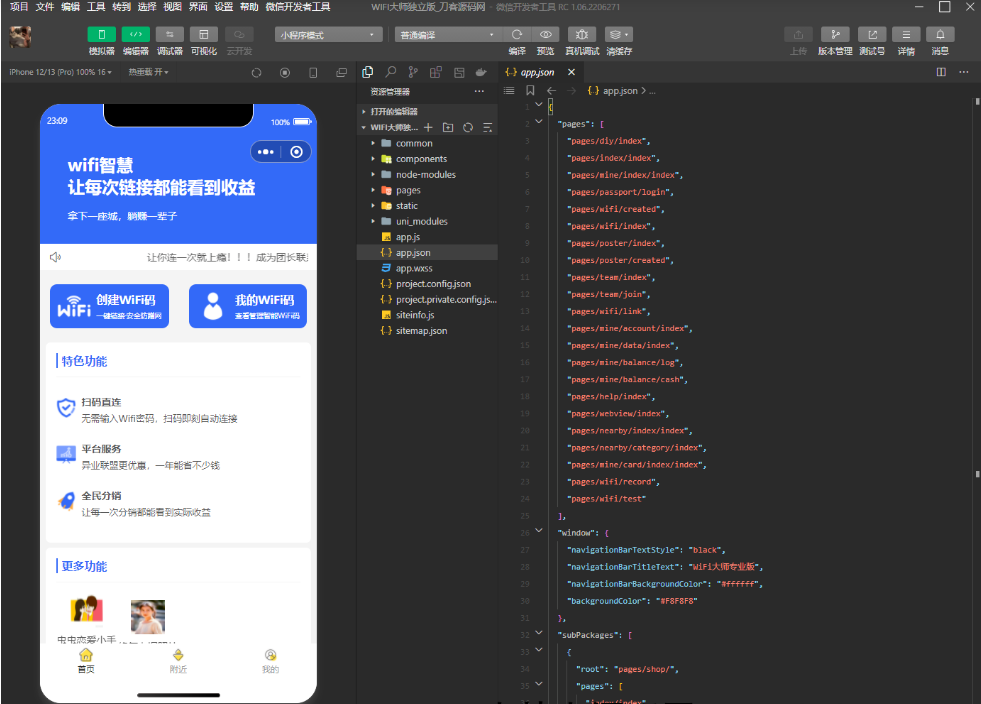Click the preview eye icon
Screen dimensions: 981x704
tap(546, 34)
